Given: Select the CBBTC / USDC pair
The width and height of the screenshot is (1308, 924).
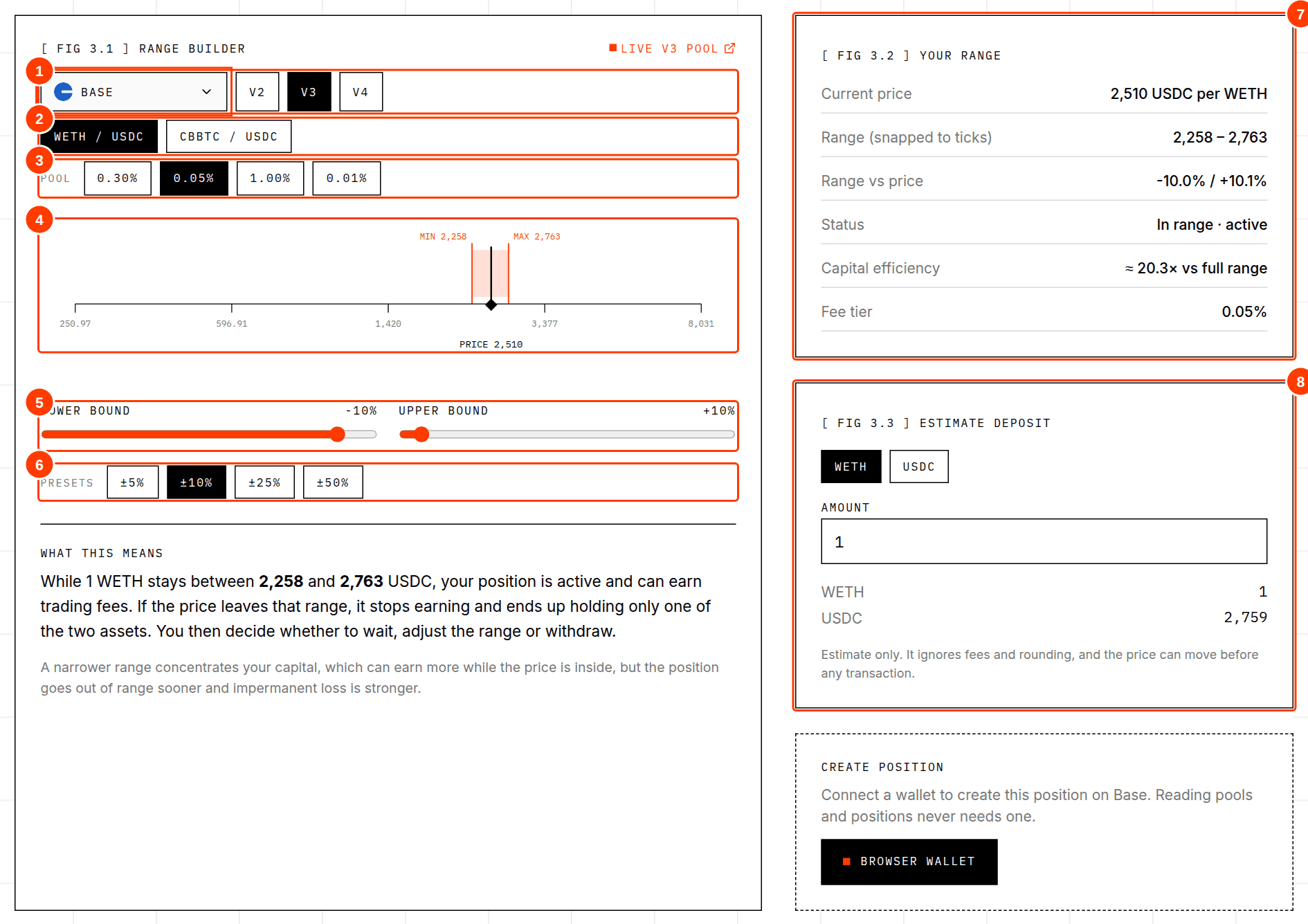Looking at the screenshot, I should (229, 136).
